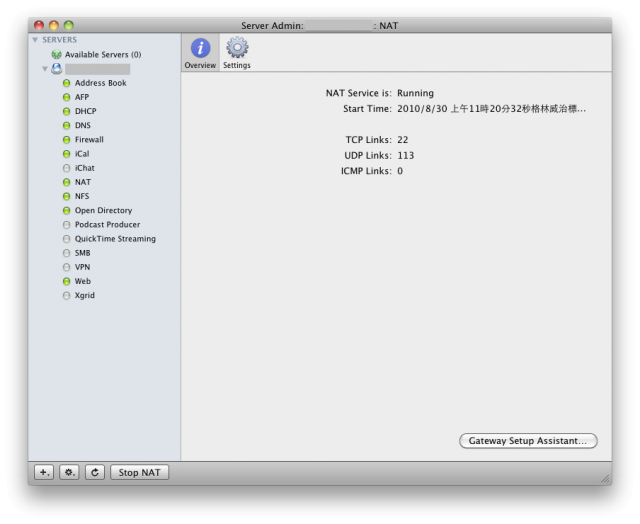Click the green status dot for Firewall
Viewport: 640px width, 524px height.
pos(67,140)
